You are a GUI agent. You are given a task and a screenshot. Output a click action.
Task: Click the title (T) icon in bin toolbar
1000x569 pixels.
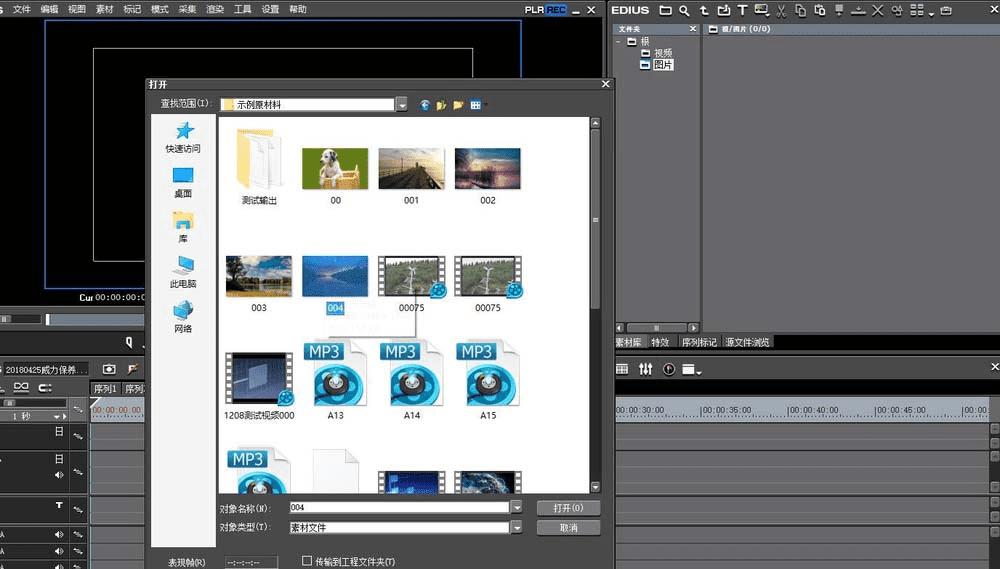click(742, 10)
